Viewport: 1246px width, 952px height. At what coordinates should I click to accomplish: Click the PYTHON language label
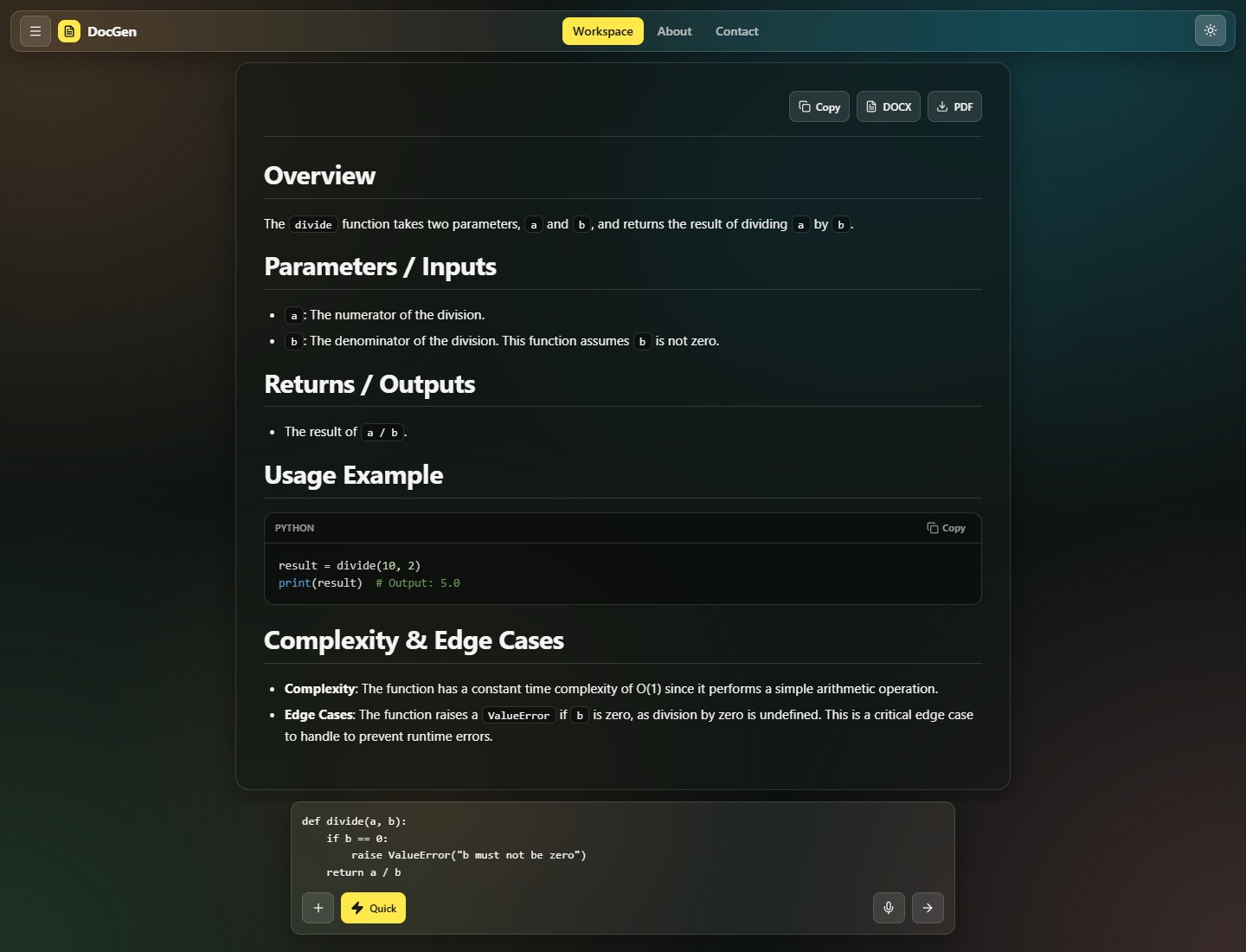[x=294, y=528]
